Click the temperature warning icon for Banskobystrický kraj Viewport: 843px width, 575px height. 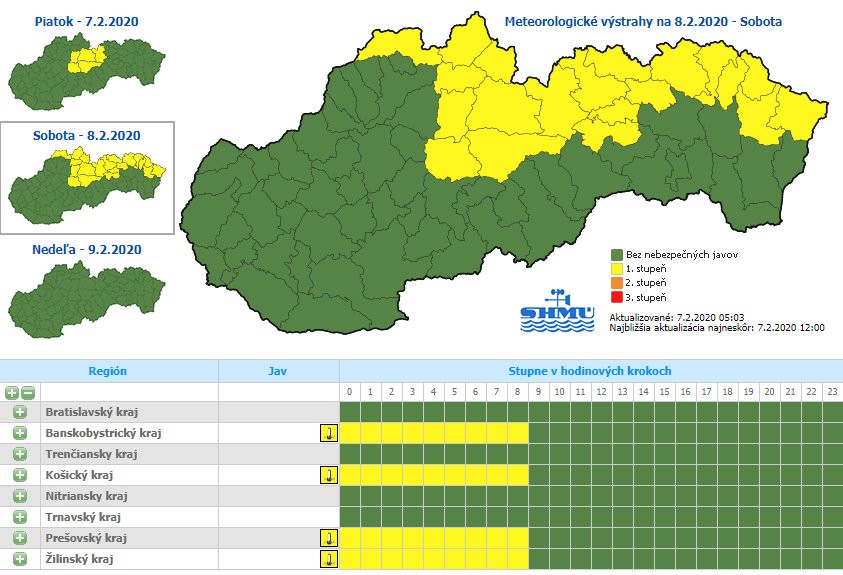coord(328,433)
